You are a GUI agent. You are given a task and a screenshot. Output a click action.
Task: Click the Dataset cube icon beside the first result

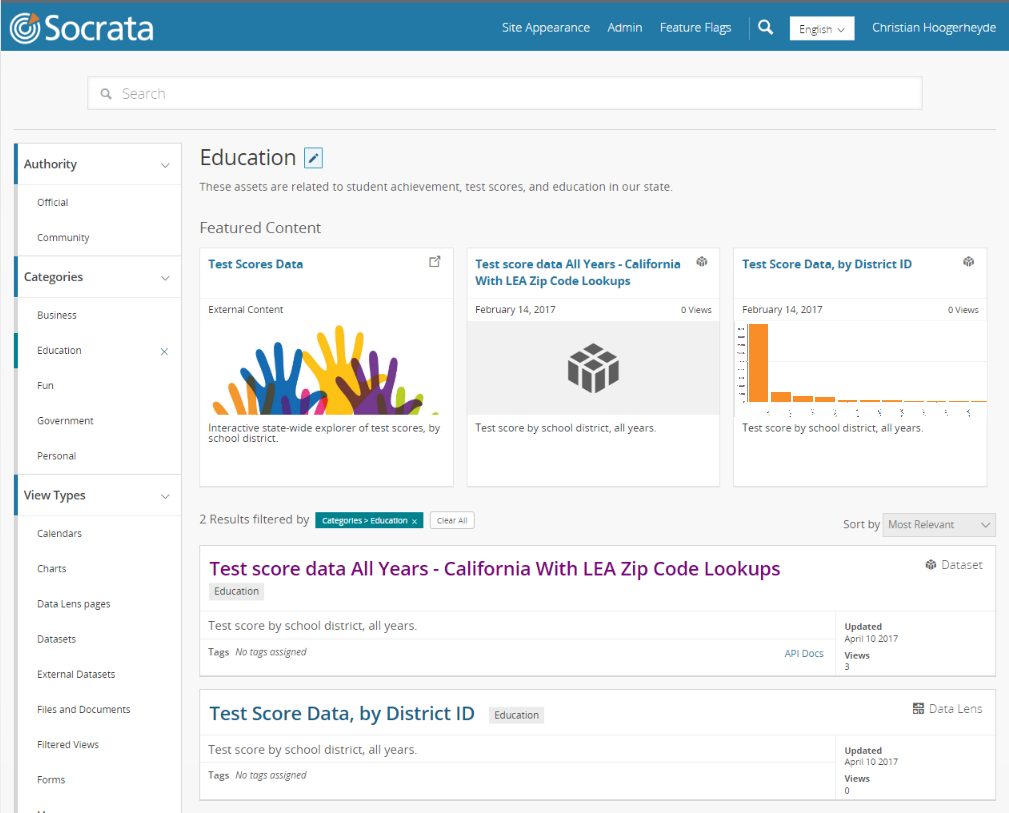[930, 564]
